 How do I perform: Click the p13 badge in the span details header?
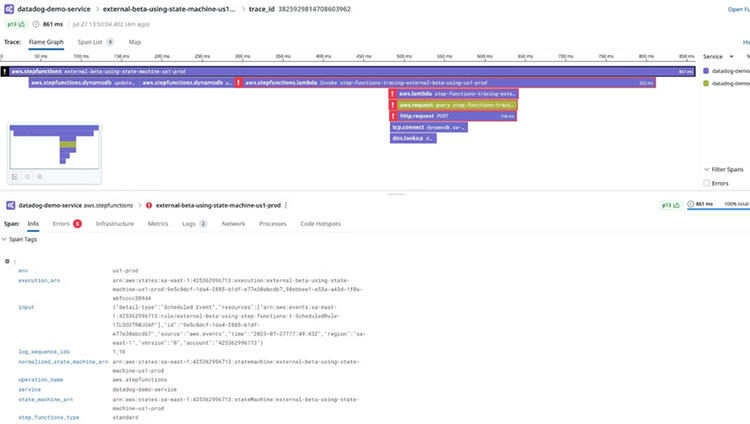coord(671,205)
